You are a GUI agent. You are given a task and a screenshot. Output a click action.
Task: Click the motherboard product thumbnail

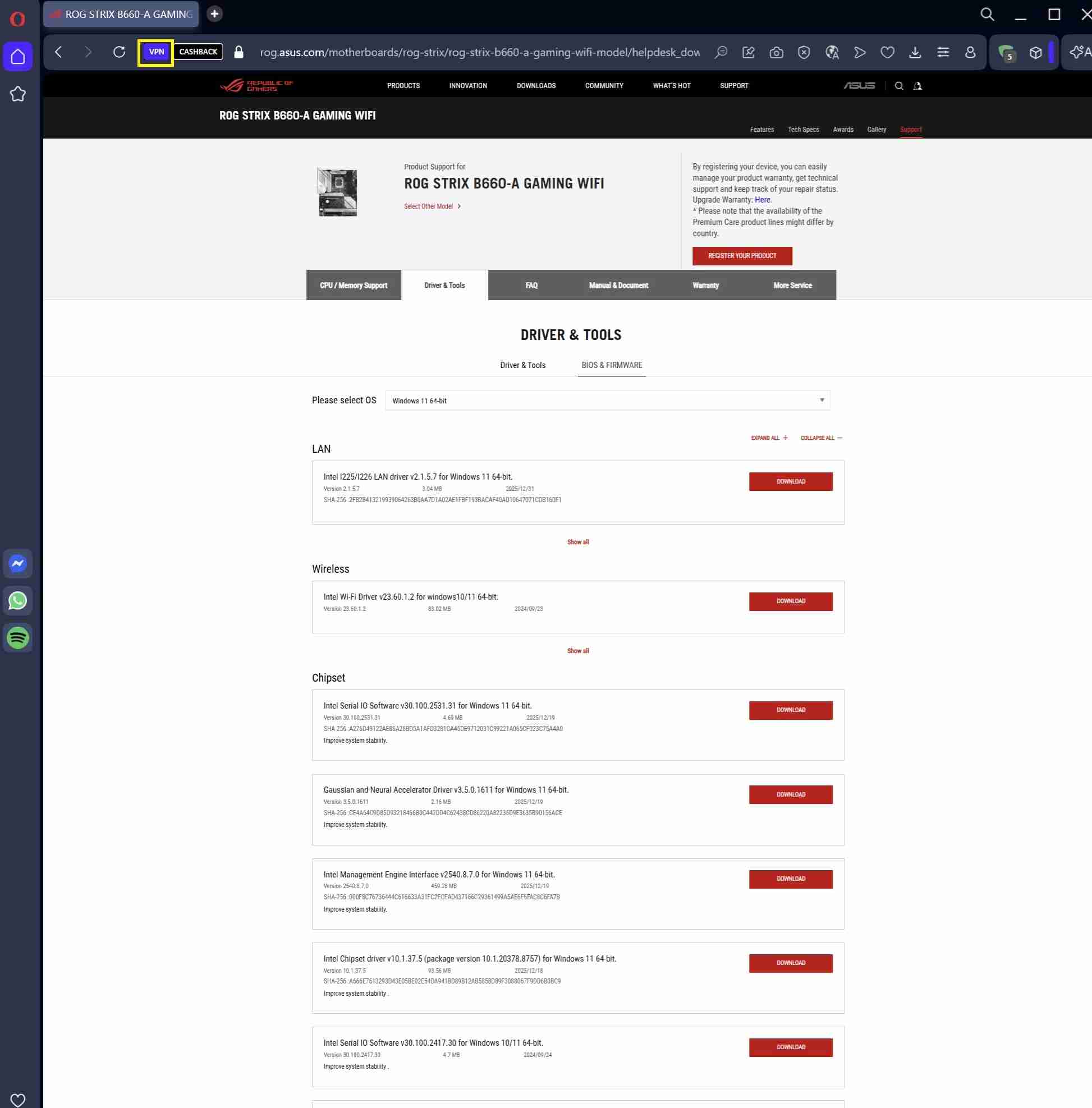(337, 192)
